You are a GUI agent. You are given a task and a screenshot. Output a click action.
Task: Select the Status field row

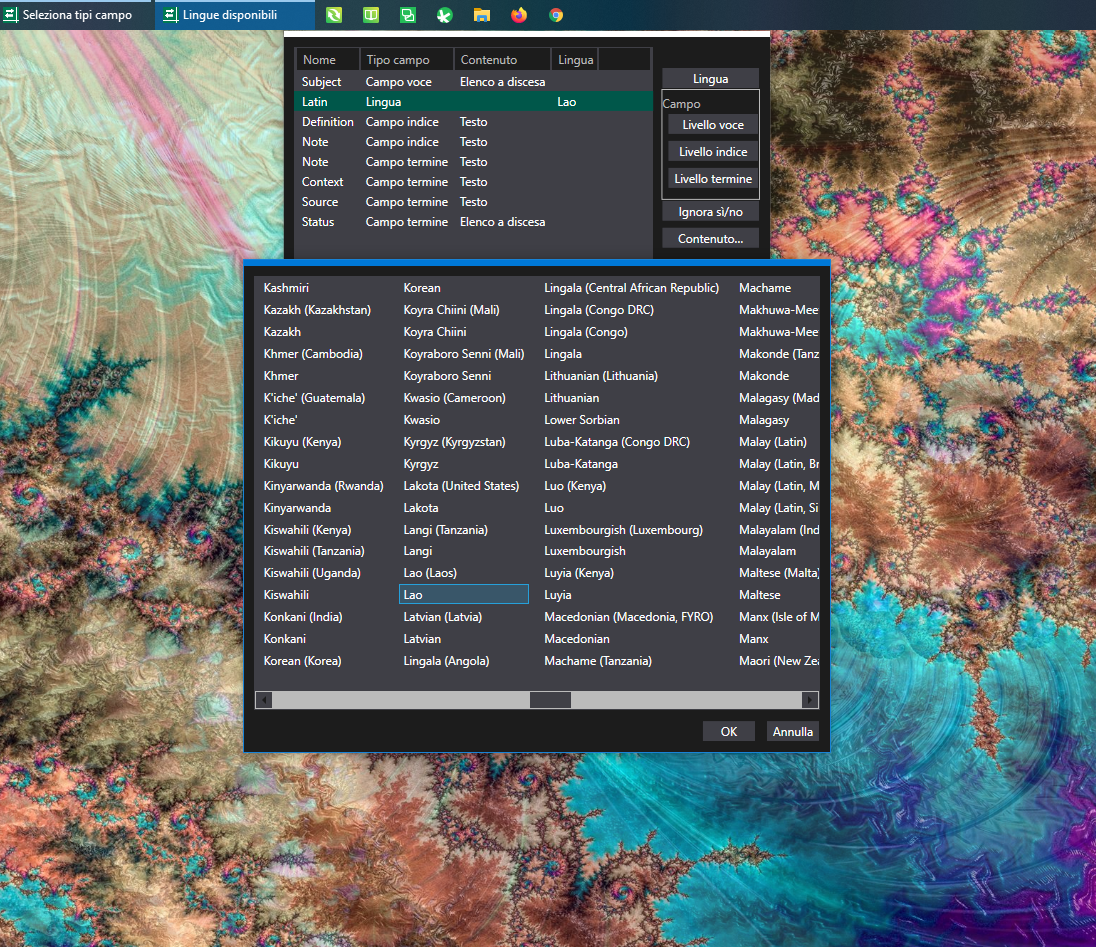tap(473, 222)
